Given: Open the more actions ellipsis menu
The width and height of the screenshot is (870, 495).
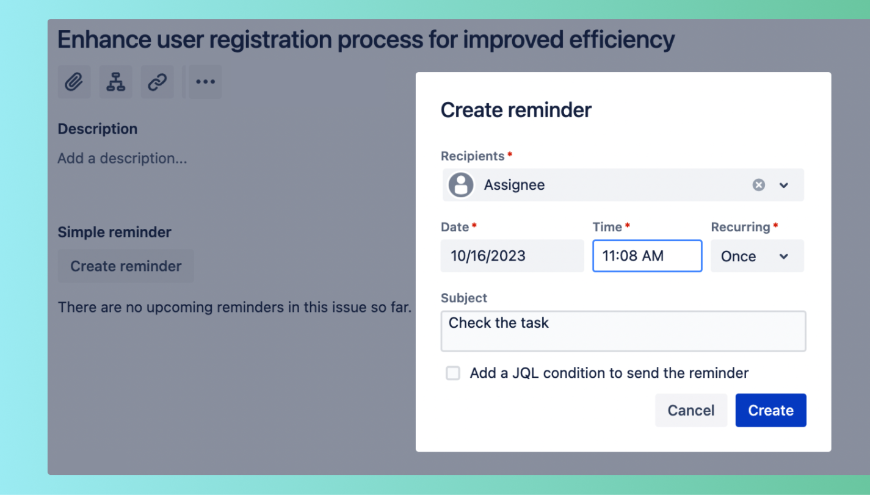Looking at the screenshot, I should tap(205, 82).
